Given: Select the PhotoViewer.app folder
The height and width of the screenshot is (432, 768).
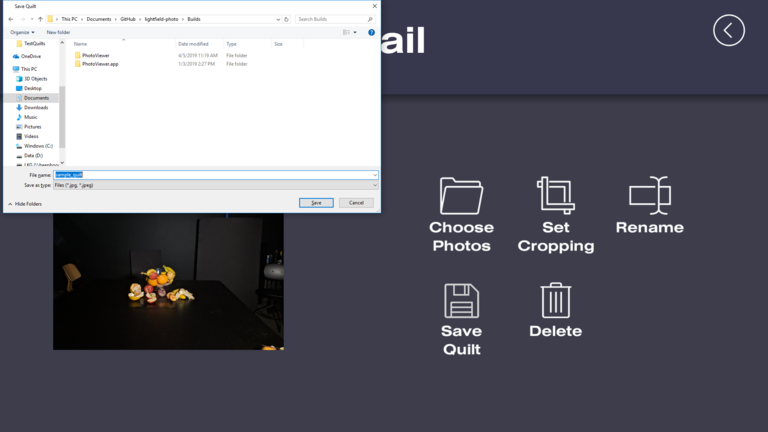Looking at the screenshot, I should tap(100, 64).
